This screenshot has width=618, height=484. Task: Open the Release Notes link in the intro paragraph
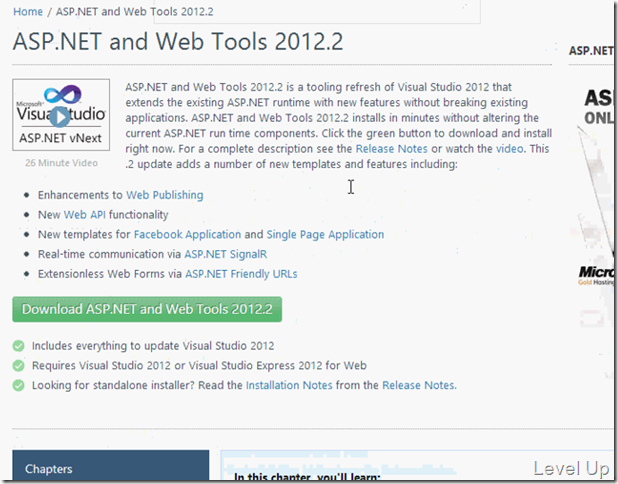[391, 149]
